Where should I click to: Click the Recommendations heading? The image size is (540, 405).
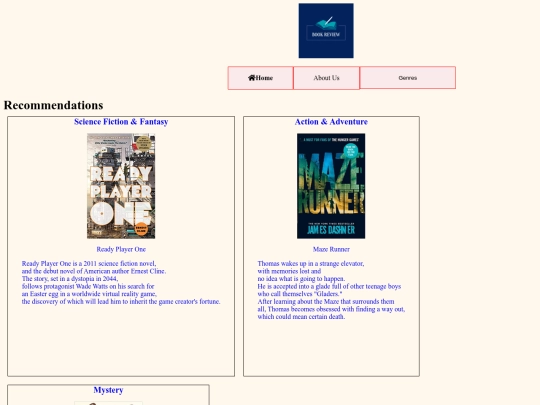pos(53,105)
